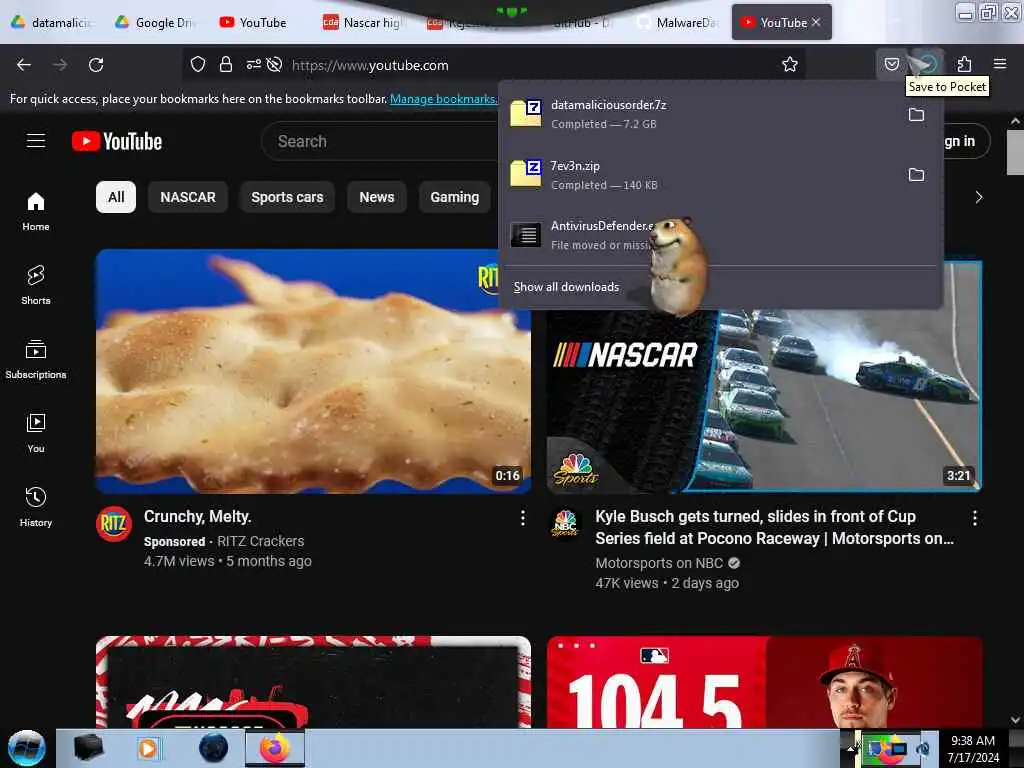Open folder for datamaliciousorder.7z download
The width and height of the screenshot is (1024, 768).
tap(916, 115)
